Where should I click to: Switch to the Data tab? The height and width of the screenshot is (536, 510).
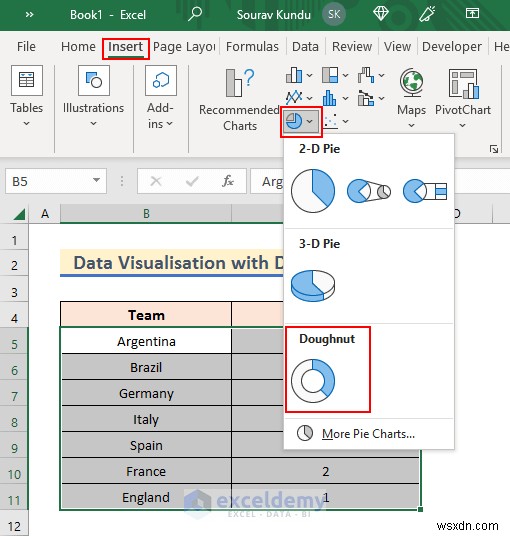pos(305,46)
